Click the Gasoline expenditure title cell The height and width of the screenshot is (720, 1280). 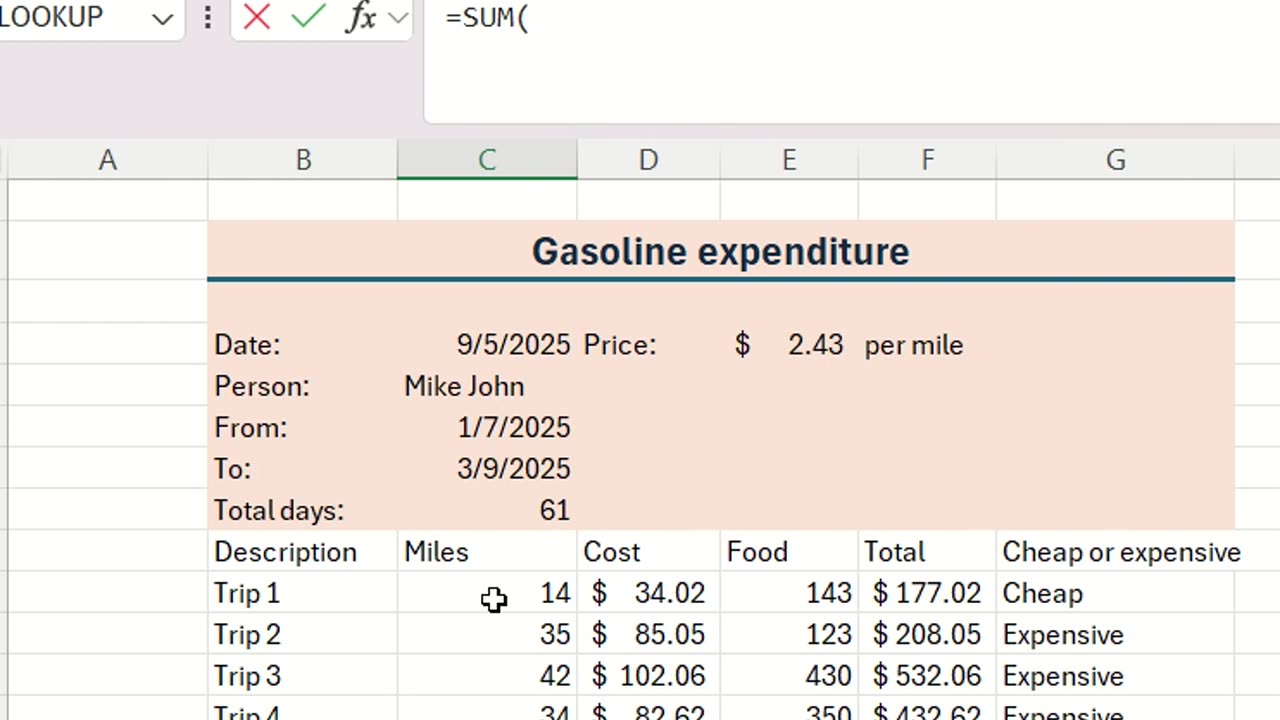721,251
